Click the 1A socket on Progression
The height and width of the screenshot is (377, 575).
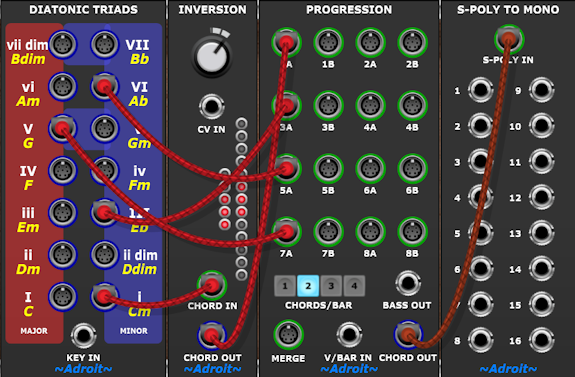[x=286, y=42]
